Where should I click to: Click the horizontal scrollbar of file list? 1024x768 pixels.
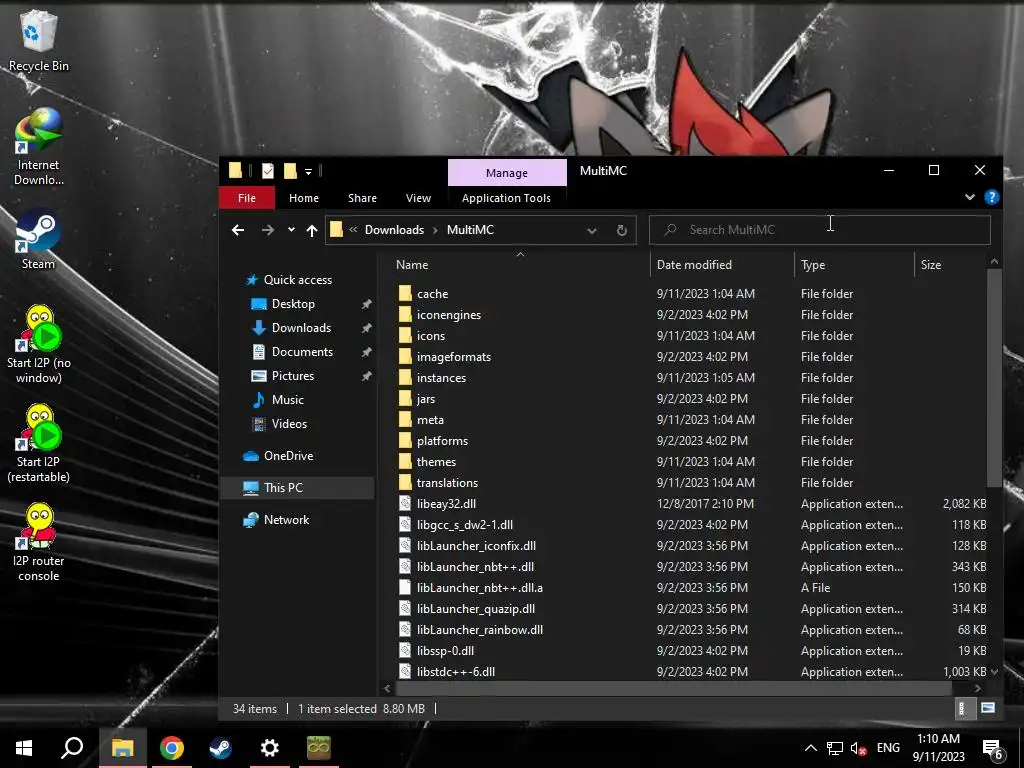673,688
